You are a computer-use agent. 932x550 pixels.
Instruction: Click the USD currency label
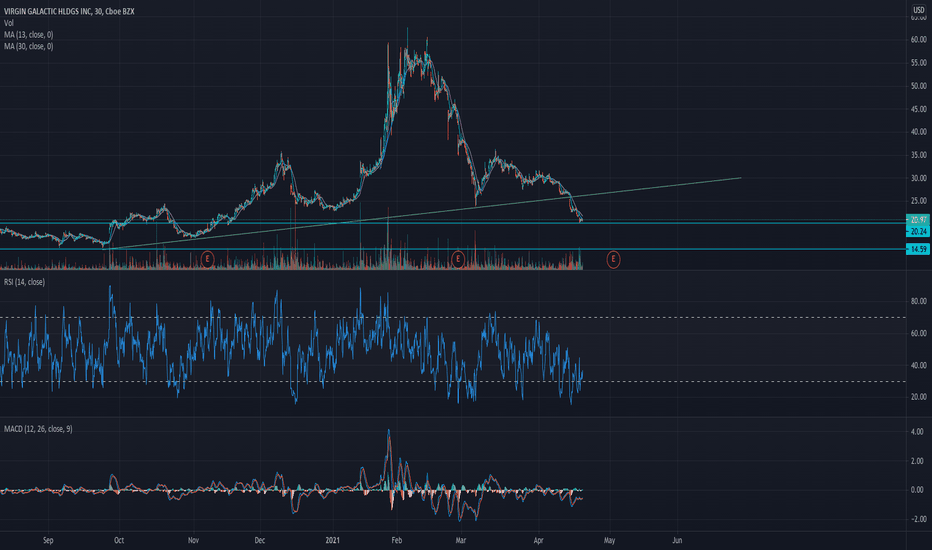(x=918, y=10)
